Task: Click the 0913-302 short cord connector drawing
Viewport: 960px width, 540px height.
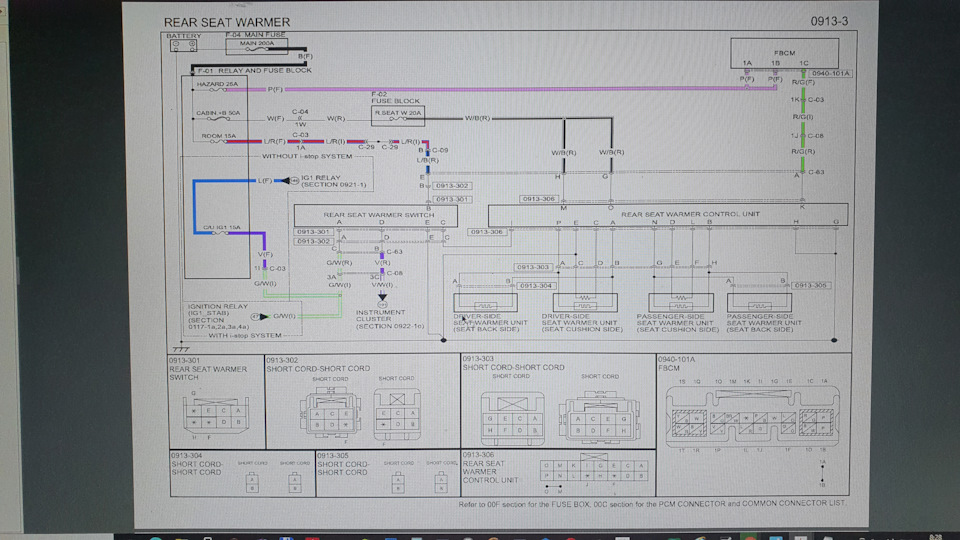Action: click(361, 413)
